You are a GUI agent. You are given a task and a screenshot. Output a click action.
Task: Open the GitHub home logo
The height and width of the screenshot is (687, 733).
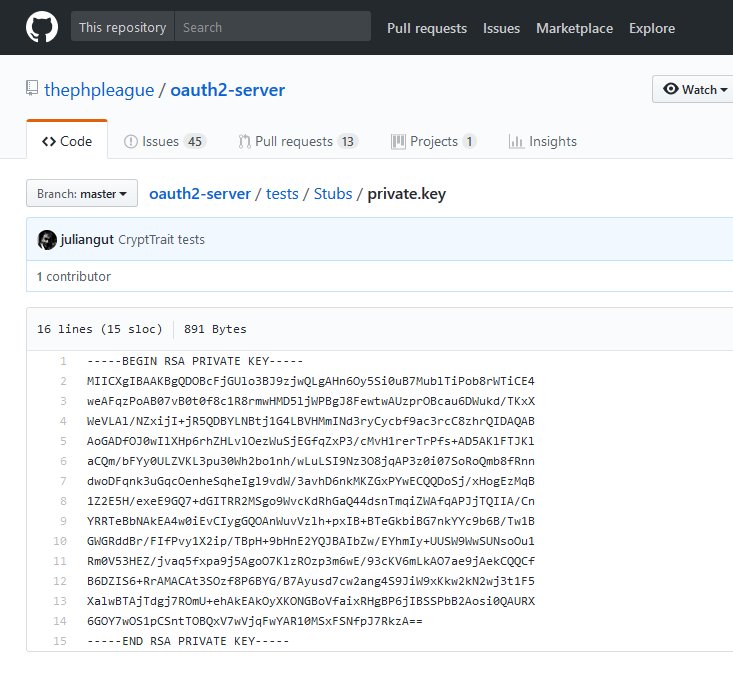[x=42, y=27]
